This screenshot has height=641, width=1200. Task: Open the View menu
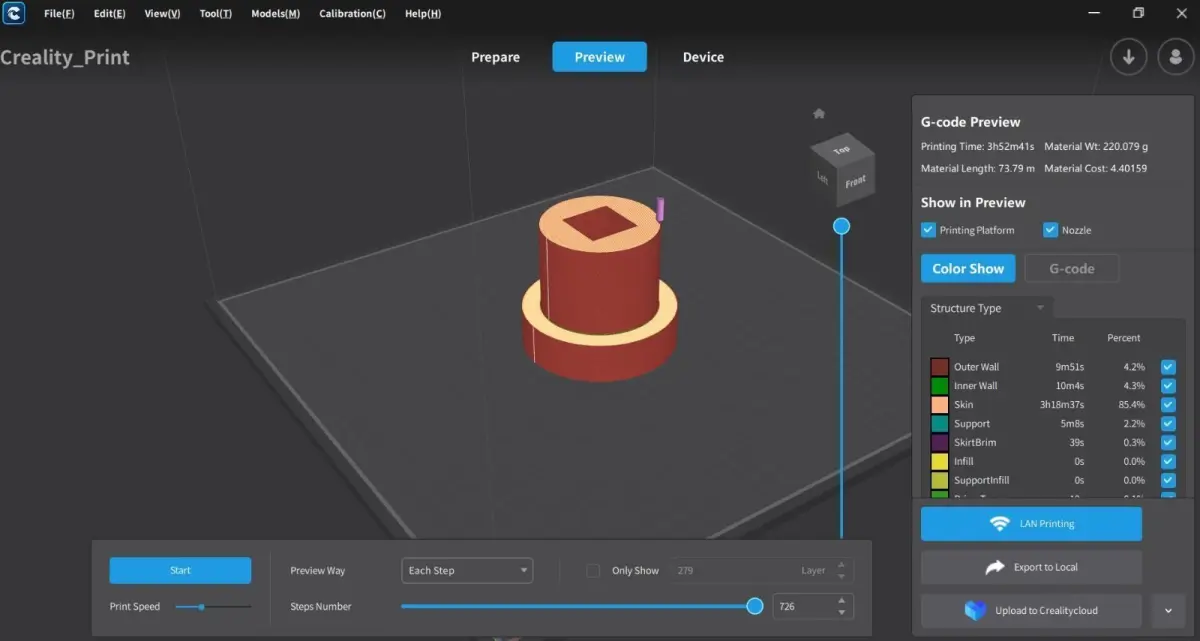(163, 14)
